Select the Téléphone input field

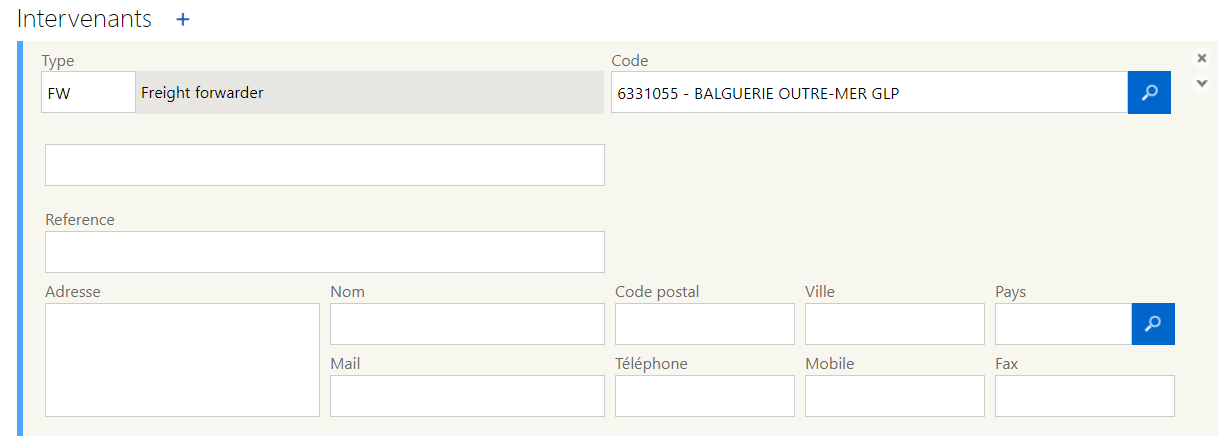[704, 396]
